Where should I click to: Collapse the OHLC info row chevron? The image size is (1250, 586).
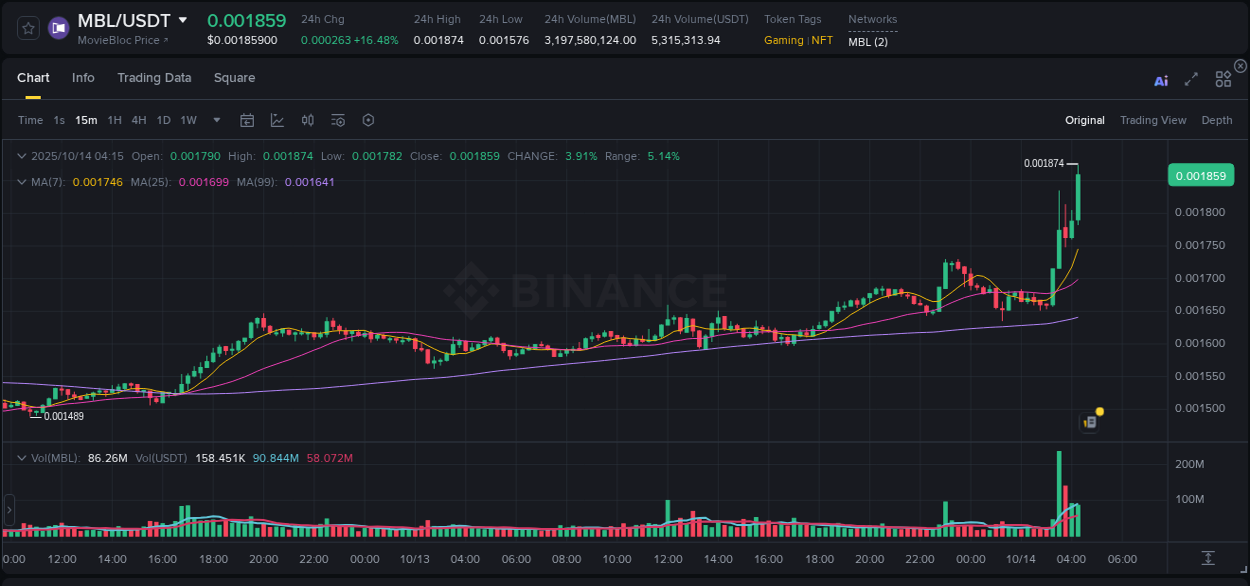(22, 156)
